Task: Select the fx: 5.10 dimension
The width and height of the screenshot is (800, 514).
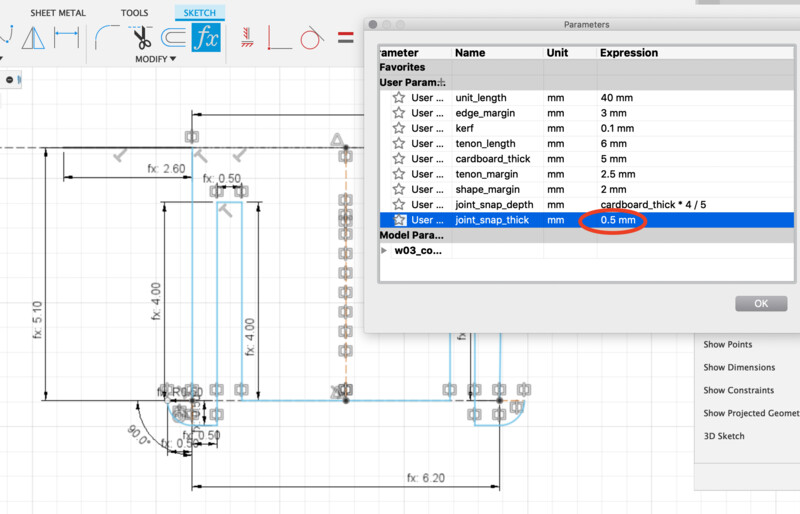Action: (37, 320)
